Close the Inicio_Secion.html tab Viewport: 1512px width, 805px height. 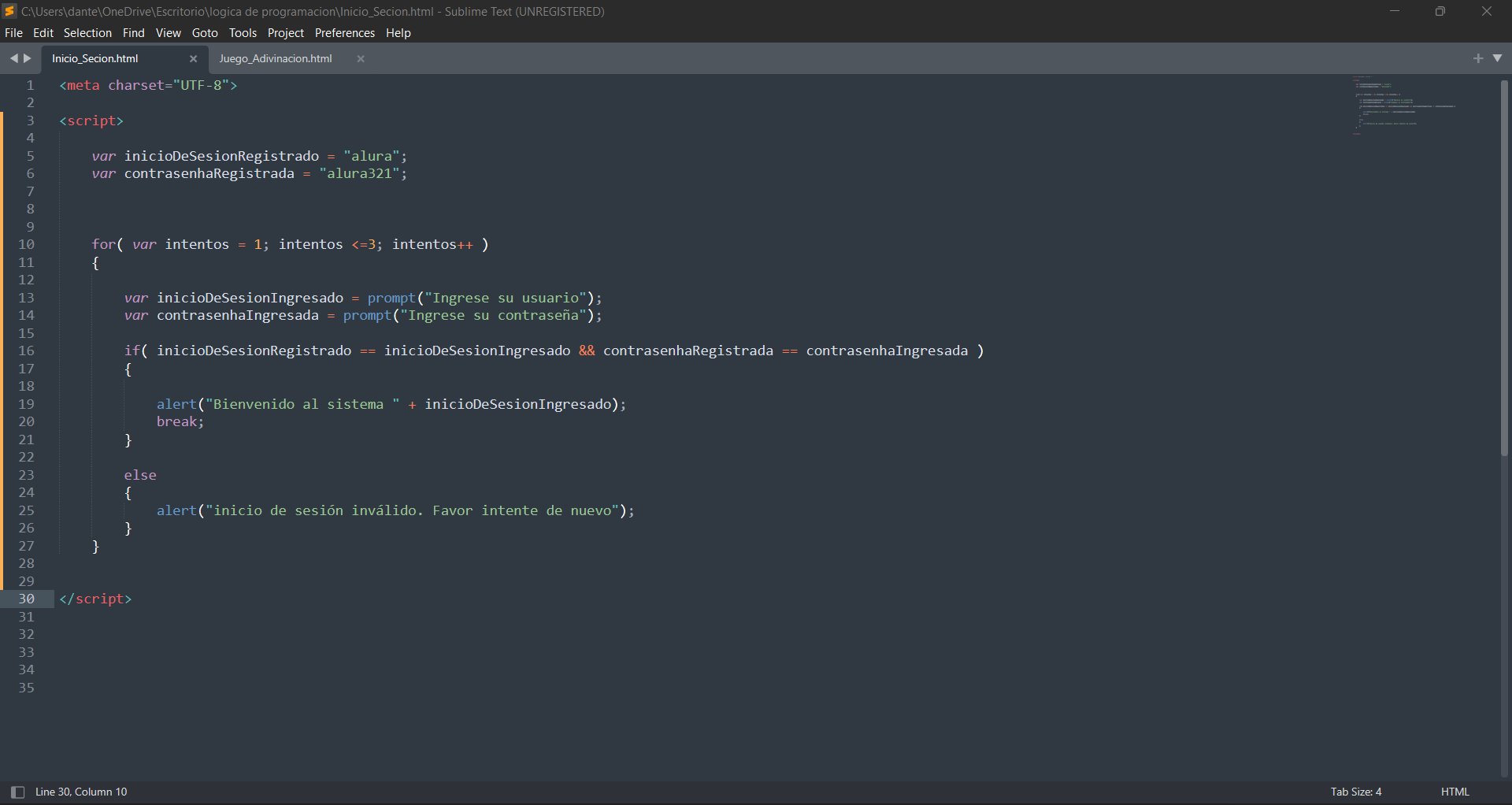(193, 59)
